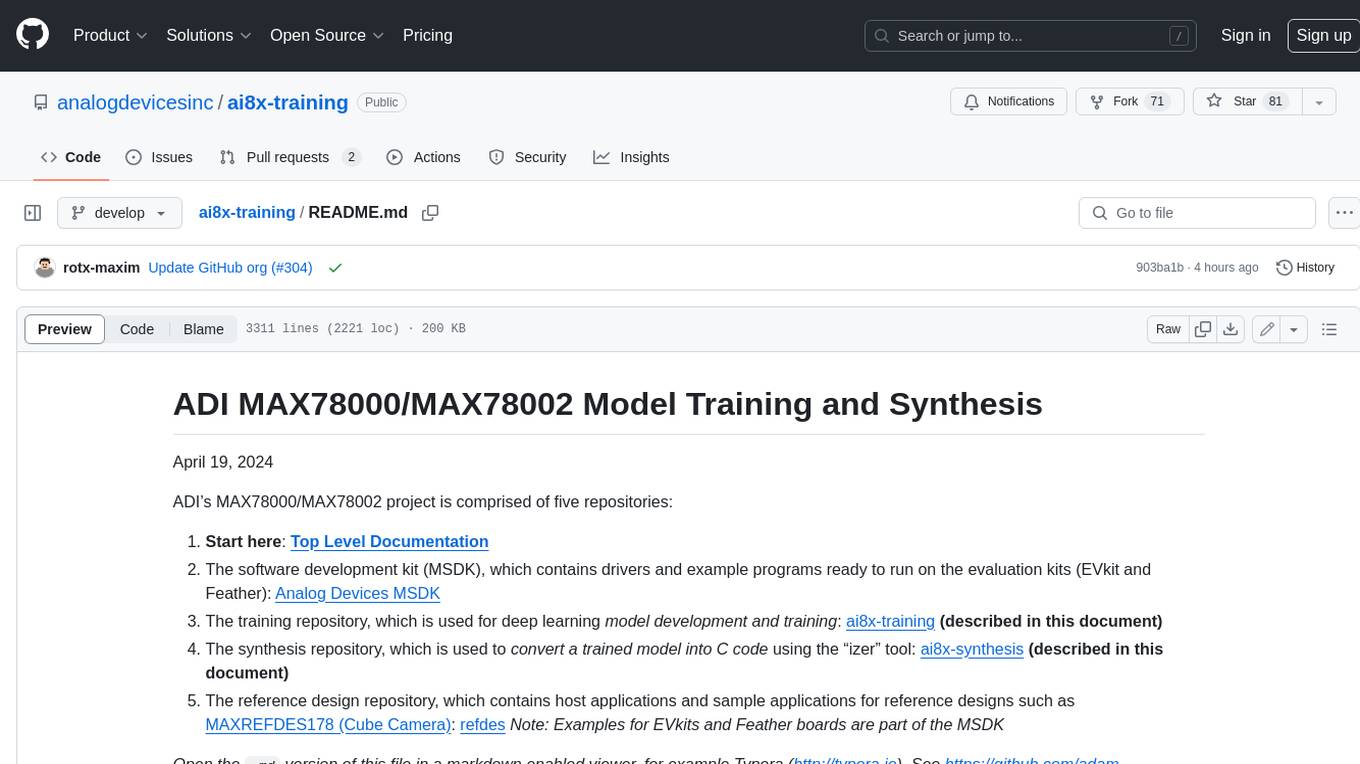The height and width of the screenshot is (764, 1360).
Task: Go to ai8x-training root in breadcrumb
Action: point(247,213)
